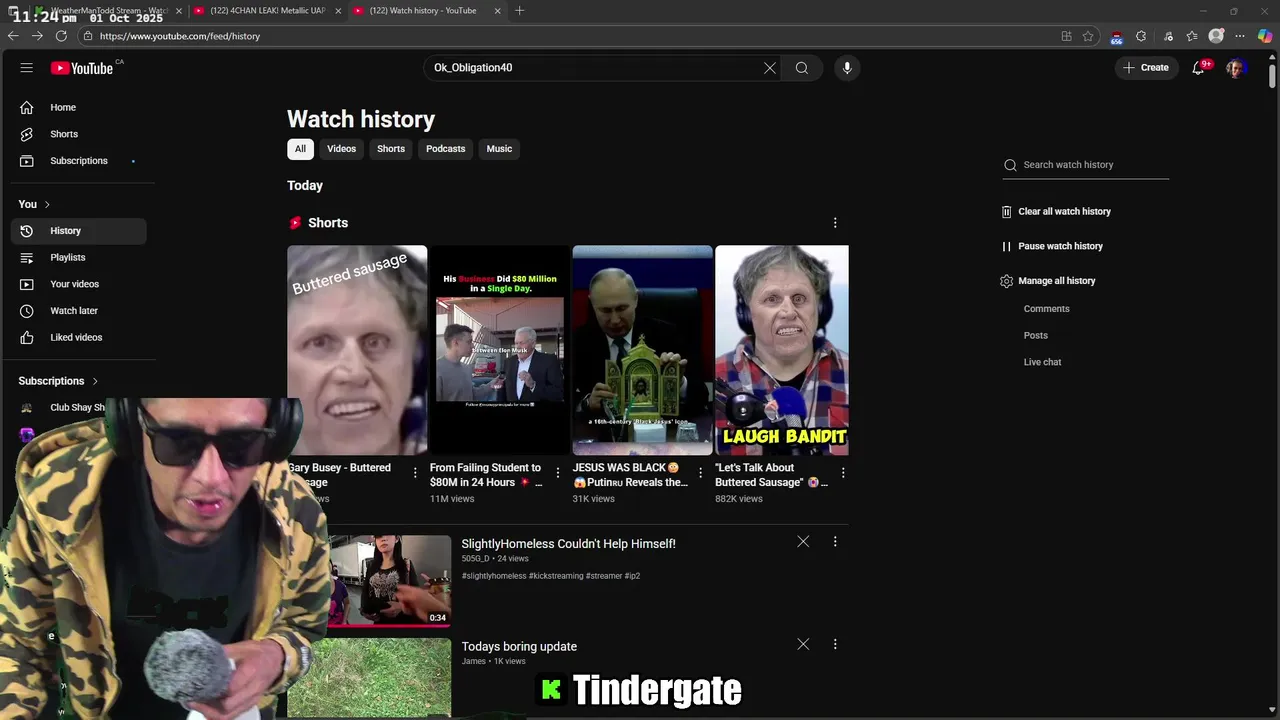The image size is (1280, 720).
Task: Open Shorts shelf three-dot menu
Action: pos(835,223)
